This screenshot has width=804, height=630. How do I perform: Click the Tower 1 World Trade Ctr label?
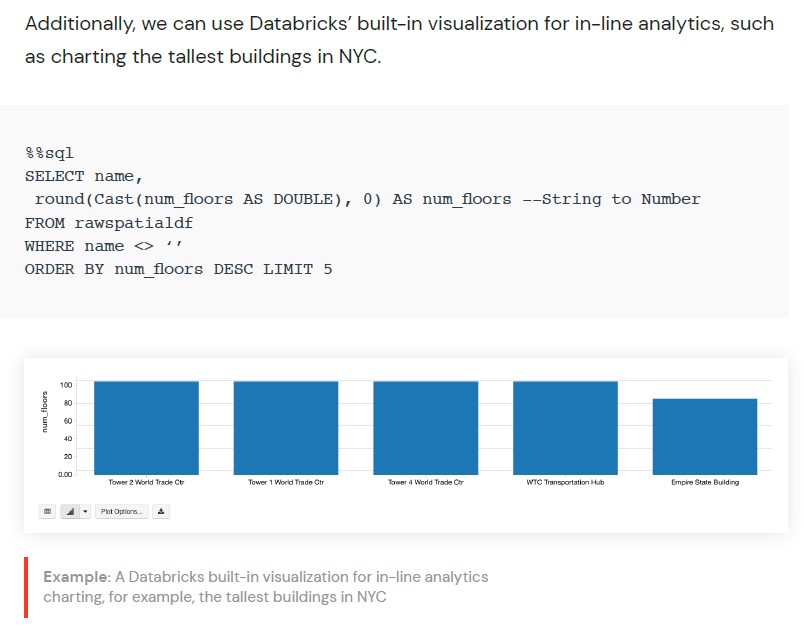tap(286, 482)
